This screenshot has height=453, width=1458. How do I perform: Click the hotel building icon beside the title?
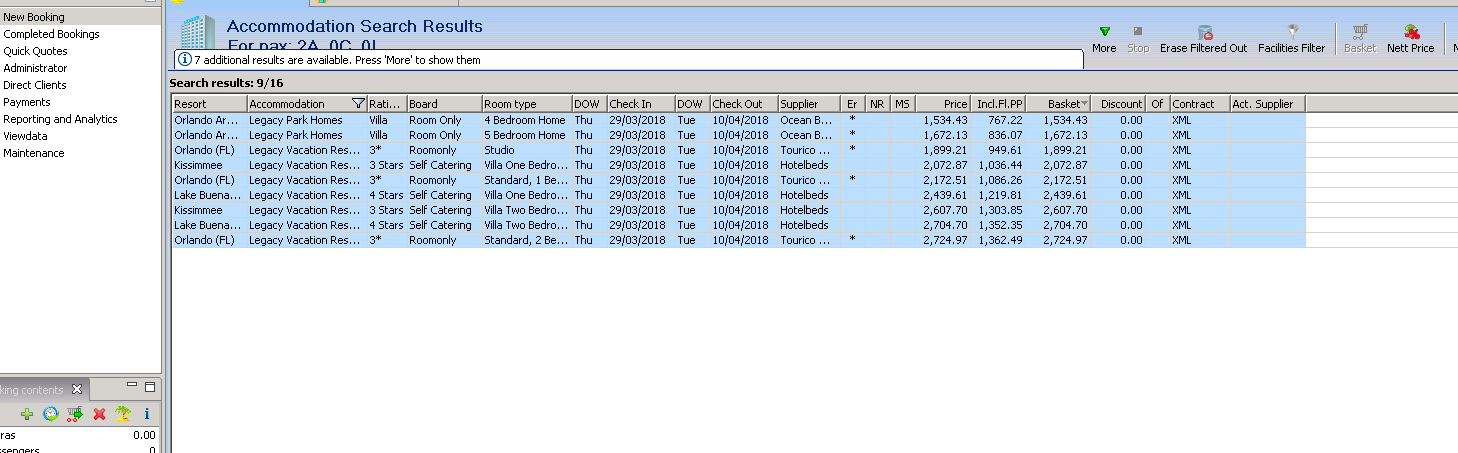coord(198,33)
